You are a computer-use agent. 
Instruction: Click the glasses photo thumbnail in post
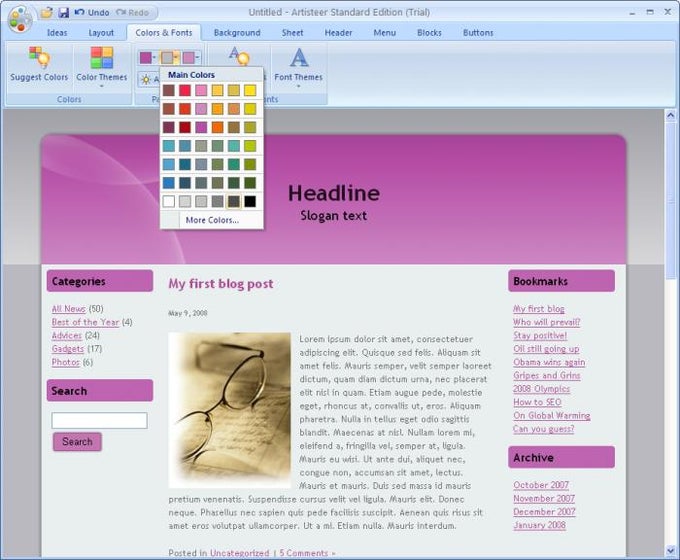click(229, 410)
